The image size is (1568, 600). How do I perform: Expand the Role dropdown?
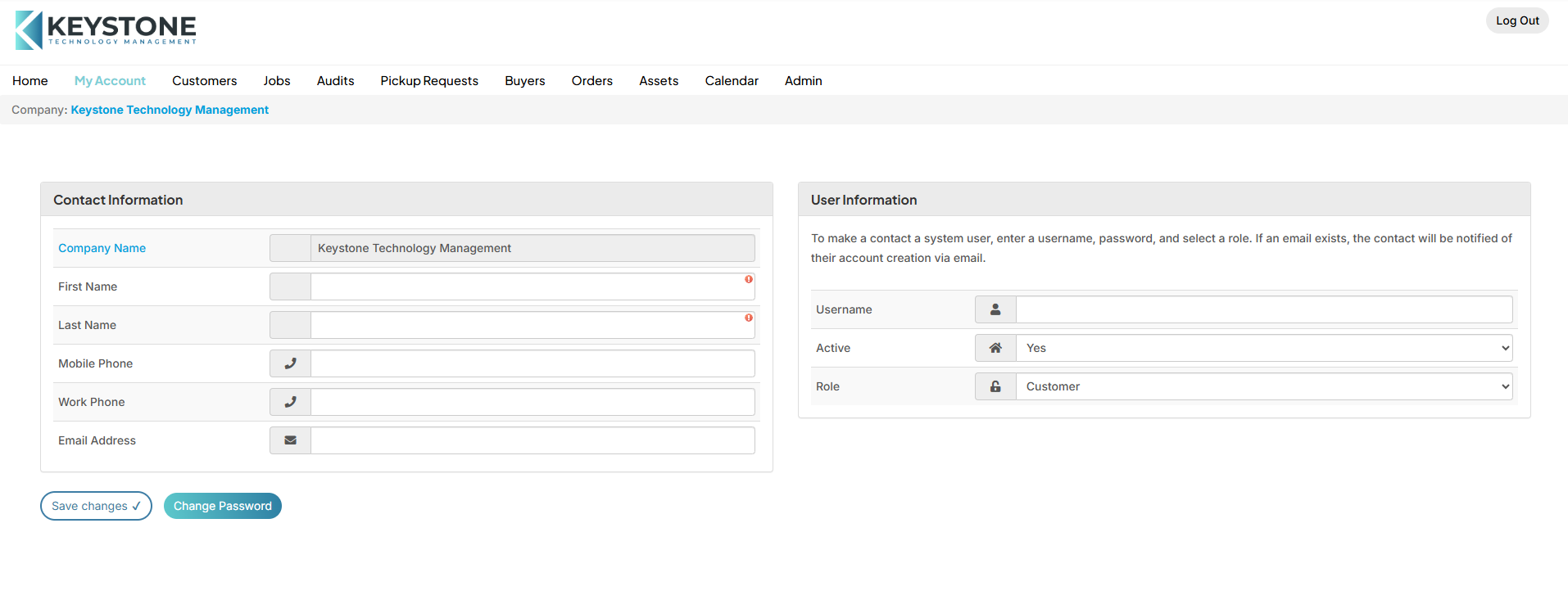(x=1263, y=386)
